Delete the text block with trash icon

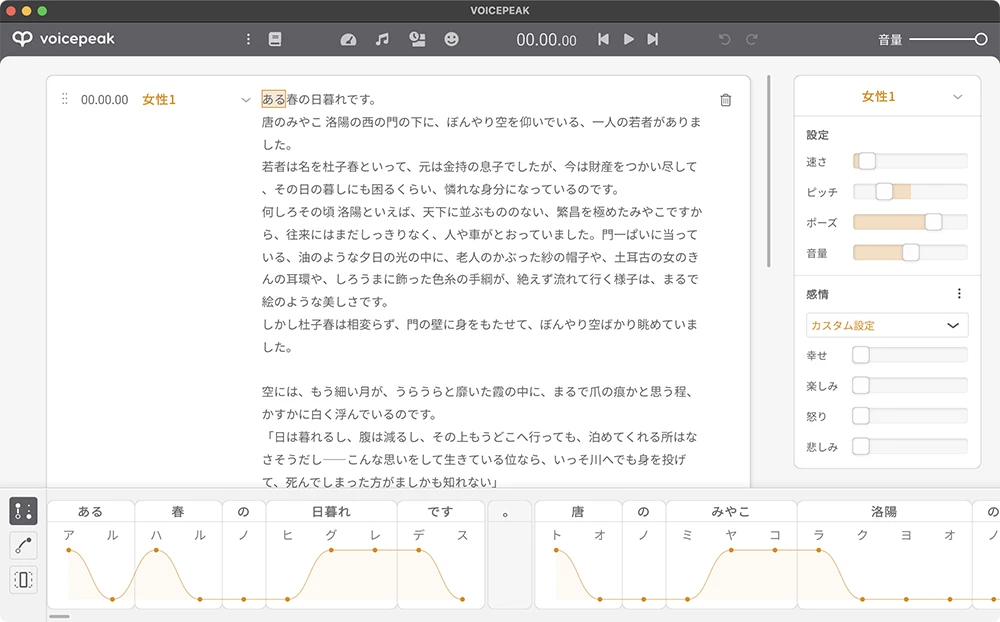726,100
